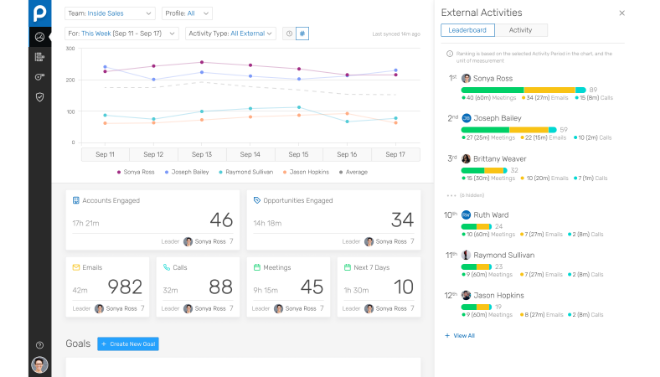Expand the Team: Inside Sales dropdown
The width and height of the screenshot is (660, 377).
click(x=110, y=13)
